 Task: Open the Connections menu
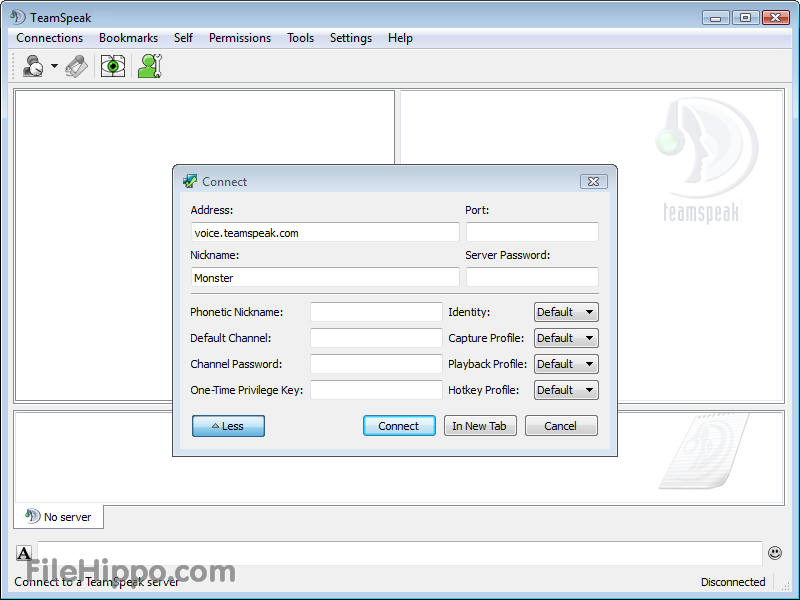[49, 38]
